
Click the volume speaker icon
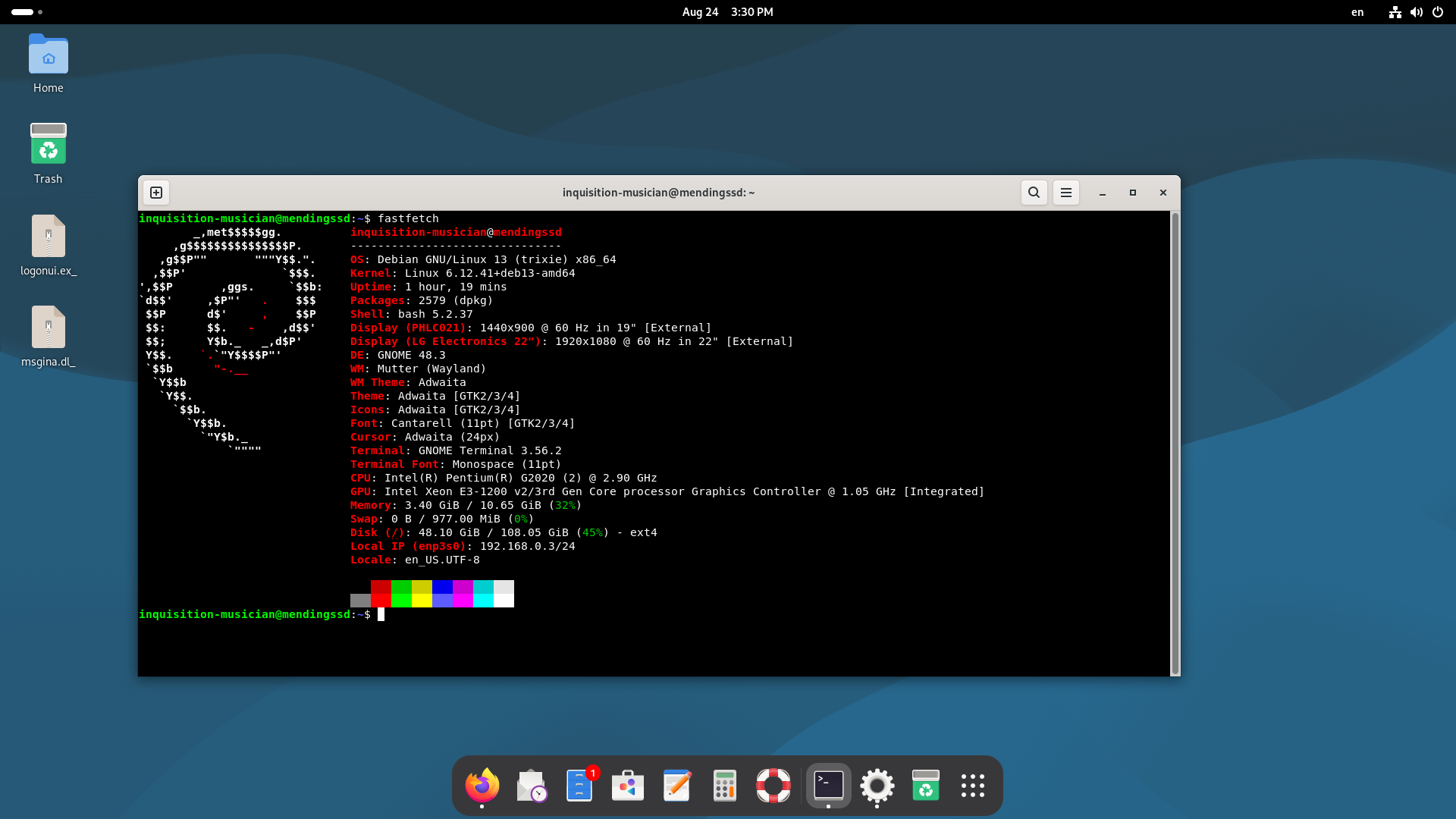point(1416,12)
